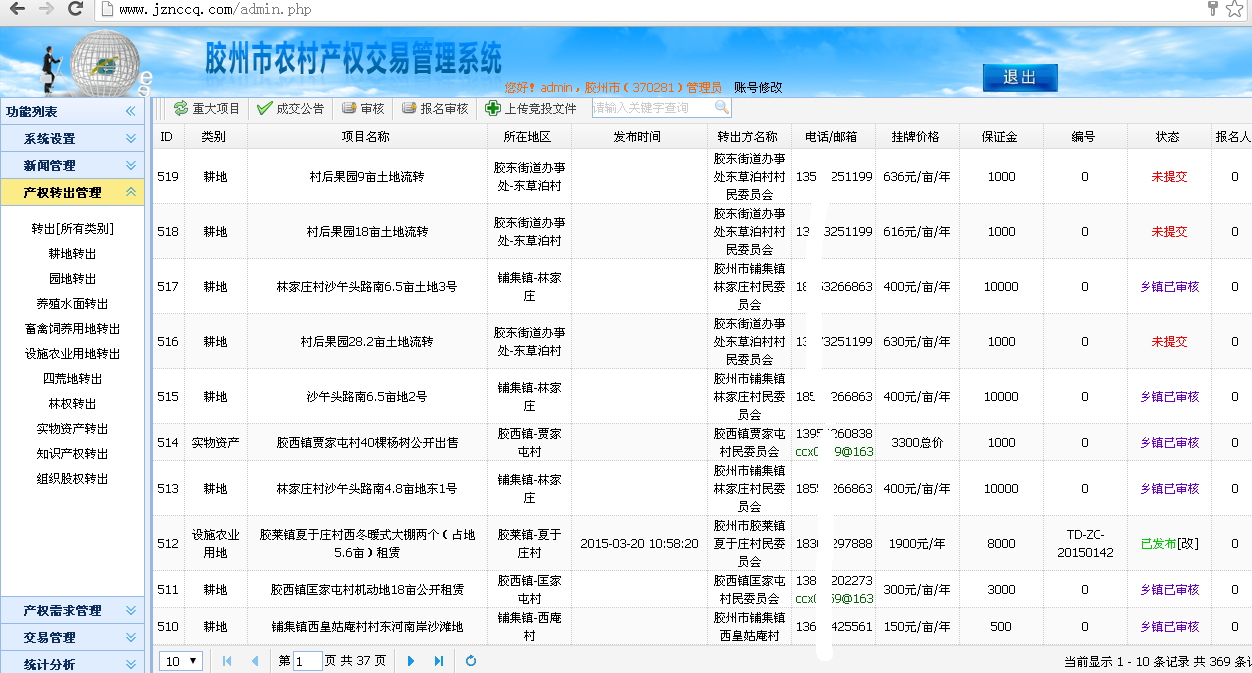Click 未提交 status in row 519
This screenshot has width=1252, height=673.
pyautogui.click(x=1169, y=177)
